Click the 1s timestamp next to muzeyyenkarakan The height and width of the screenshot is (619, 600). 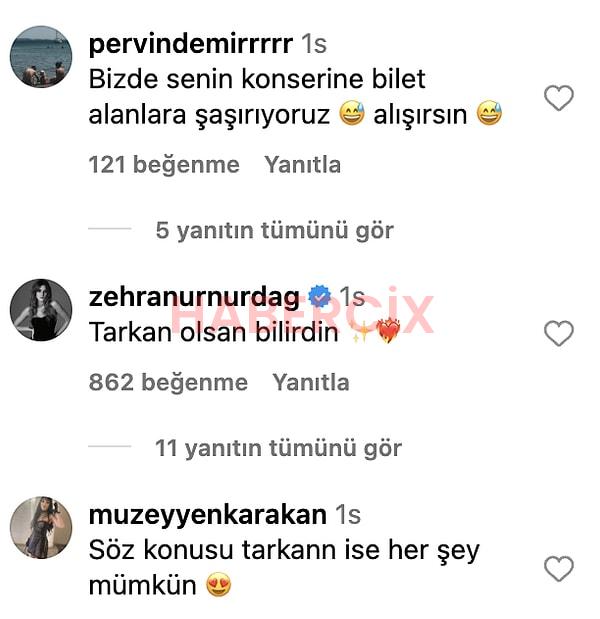tap(348, 515)
